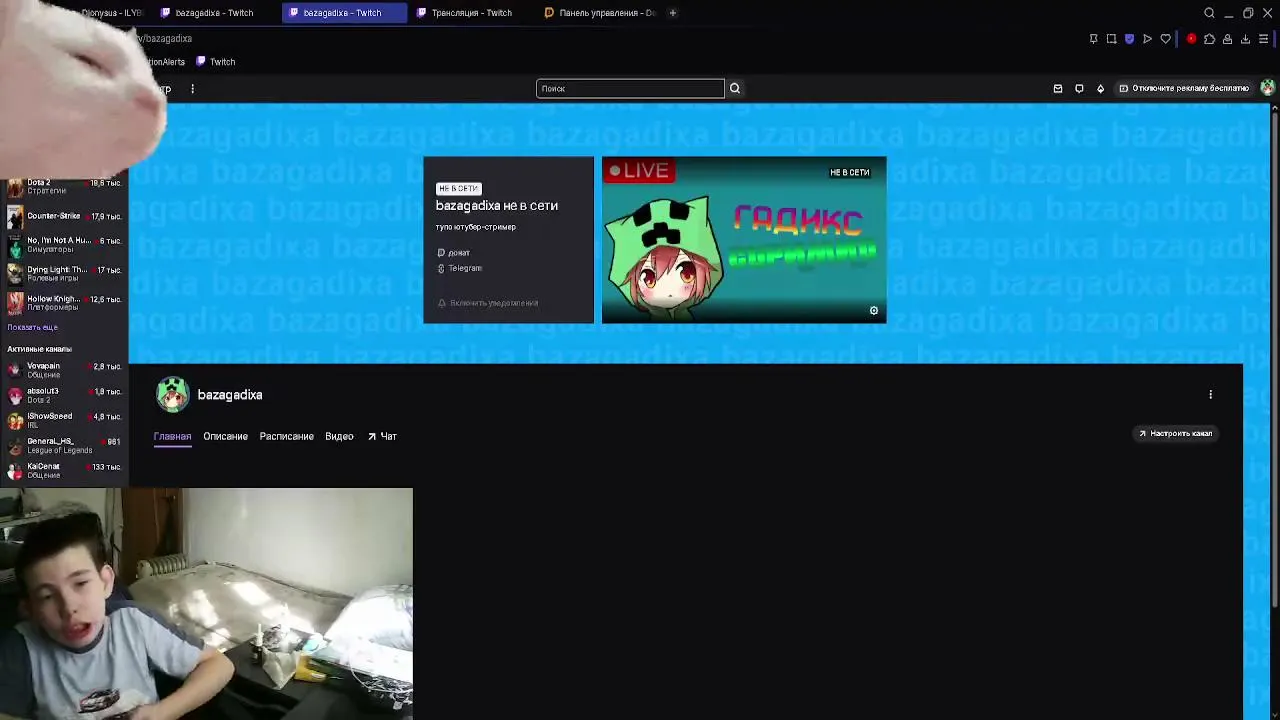Open the донат link on channel card

pyautogui.click(x=453, y=253)
